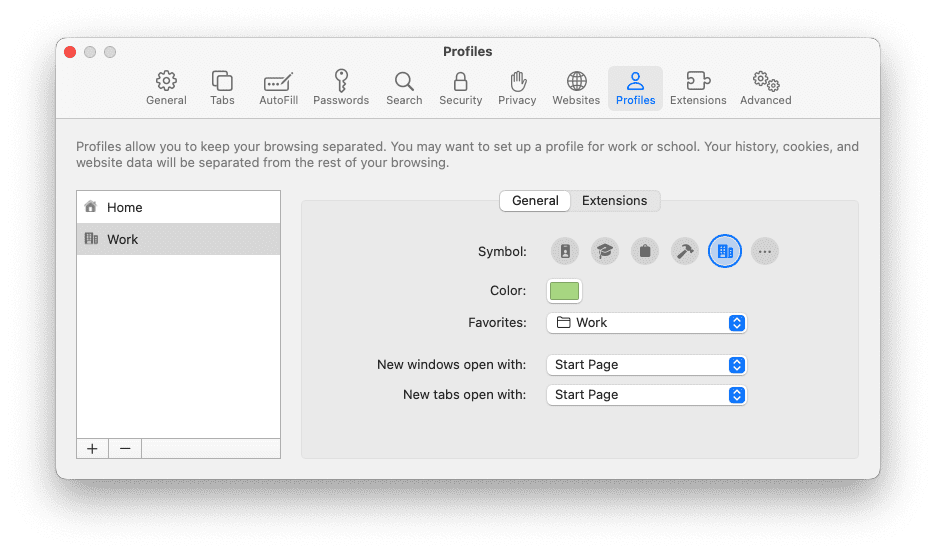Select the Work profile in list
The image size is (936, 553).
(178, 239)
